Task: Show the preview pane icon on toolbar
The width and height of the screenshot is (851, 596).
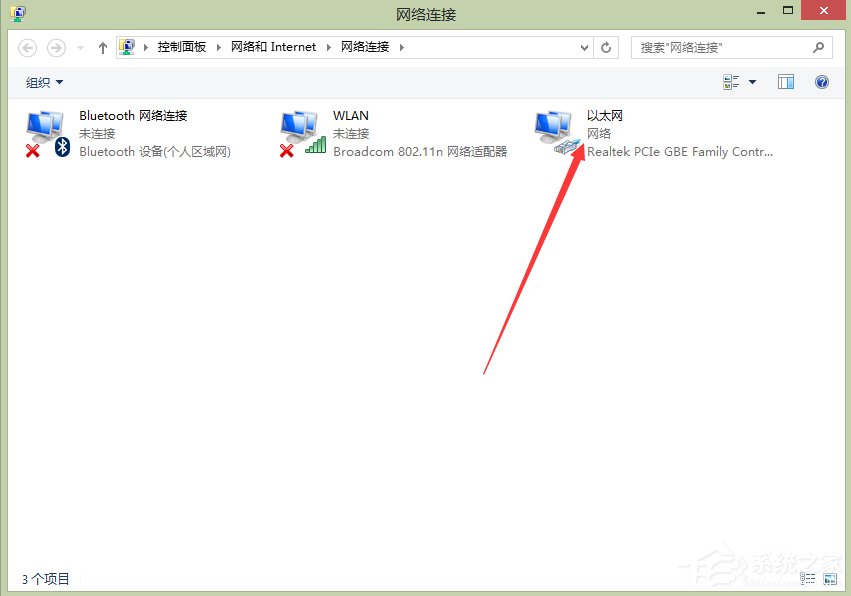Action: tap(785, 81)
